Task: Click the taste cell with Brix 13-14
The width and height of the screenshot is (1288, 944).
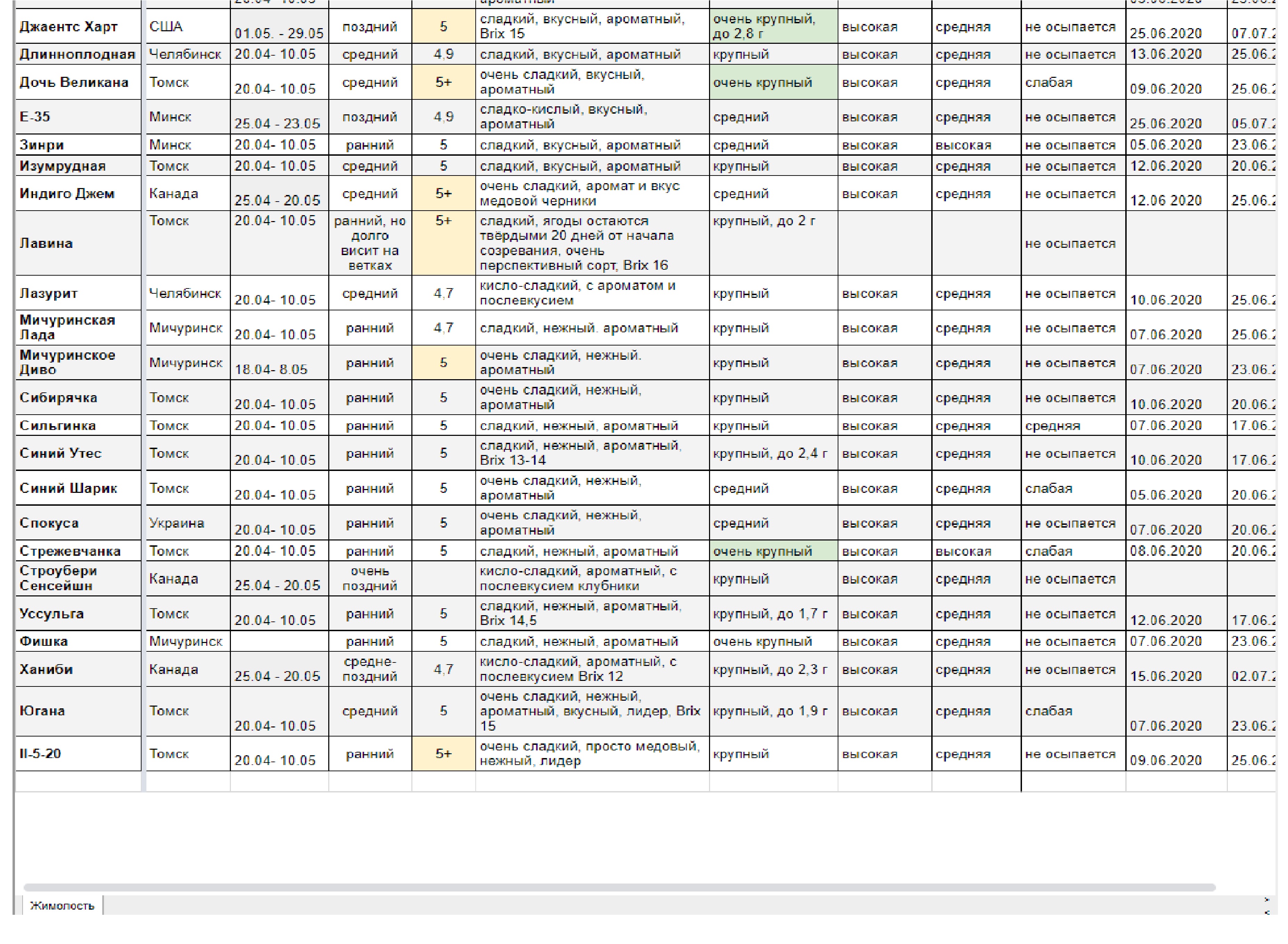Action: click(592, 453)
